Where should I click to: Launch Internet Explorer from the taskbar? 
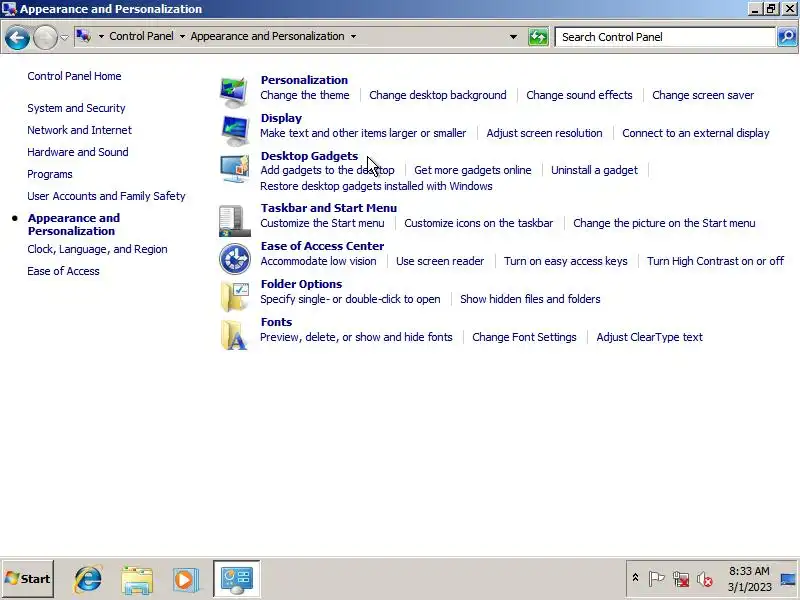[x=88, y=579]
